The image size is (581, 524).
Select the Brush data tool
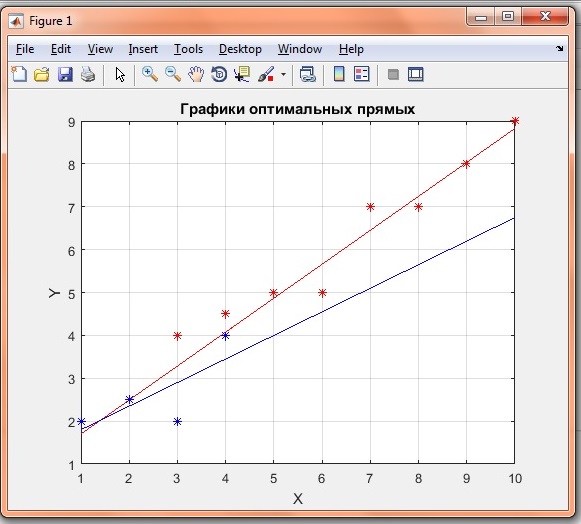point(266,74)
